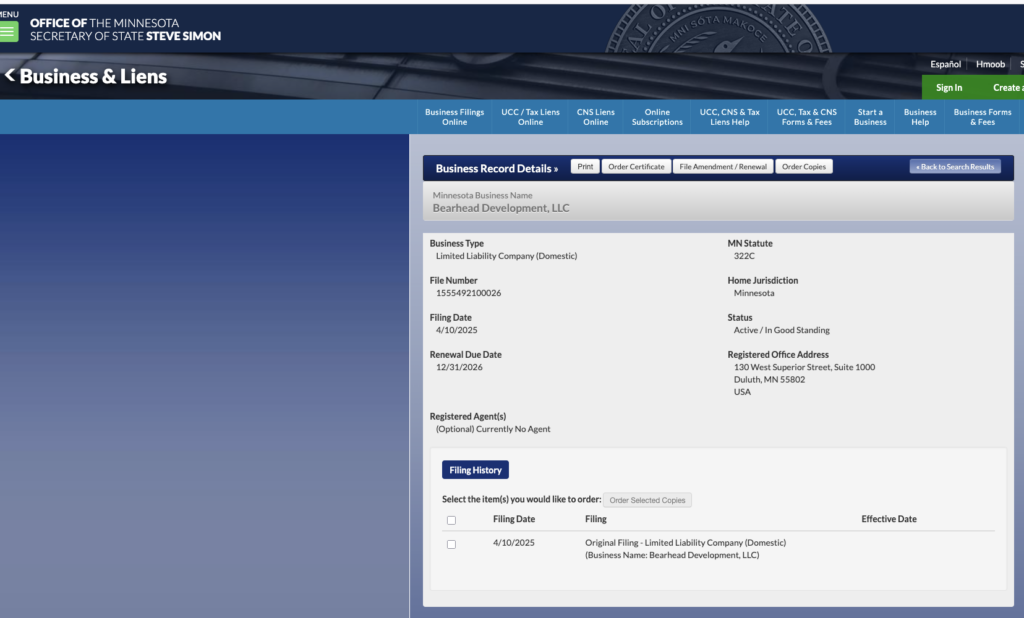Open UCC / Tax Liens Online menu

tap(530, 117)
